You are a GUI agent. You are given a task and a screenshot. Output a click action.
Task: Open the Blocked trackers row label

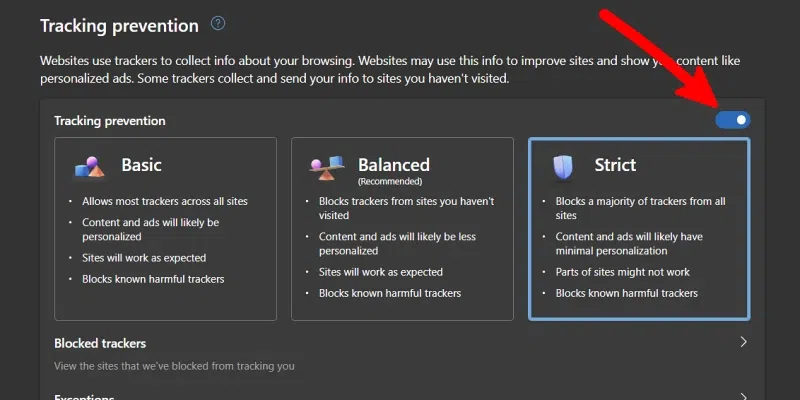pyautogui.click(x=100, y=343)
